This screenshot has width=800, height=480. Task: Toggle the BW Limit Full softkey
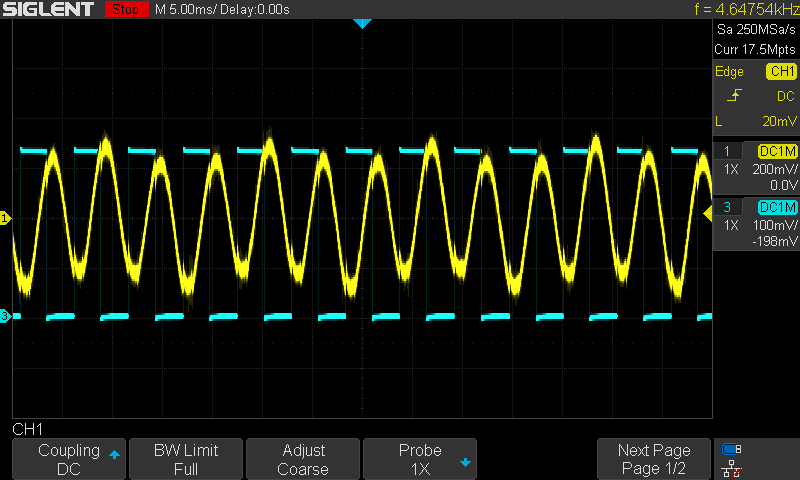186,459
